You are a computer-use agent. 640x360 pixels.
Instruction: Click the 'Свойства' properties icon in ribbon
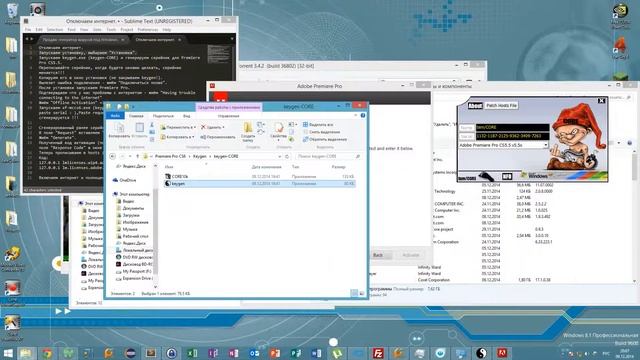click(278, 131)
